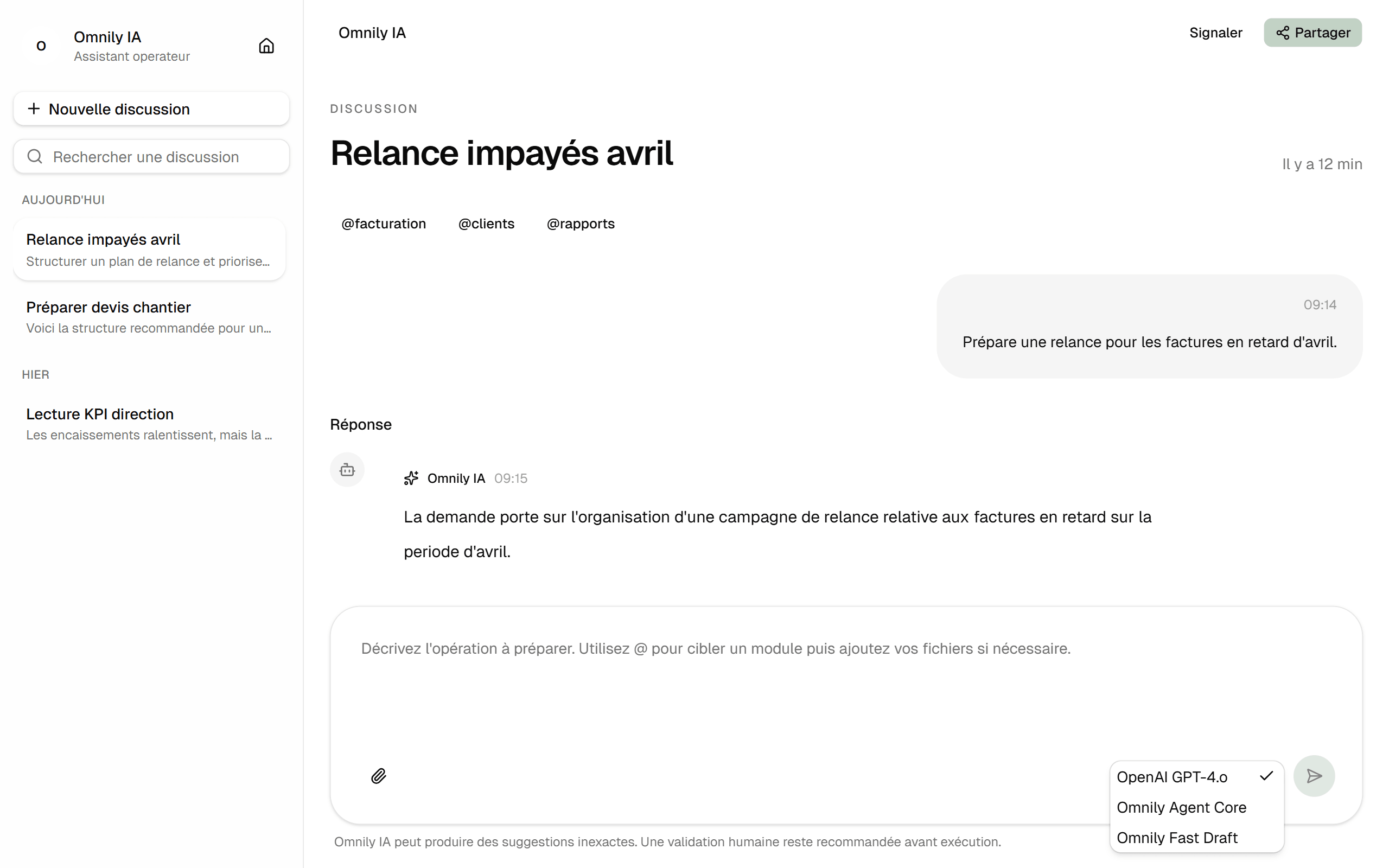Choose Omnily Fast Draft model
1389x868 pixels.
[1196, 838]
